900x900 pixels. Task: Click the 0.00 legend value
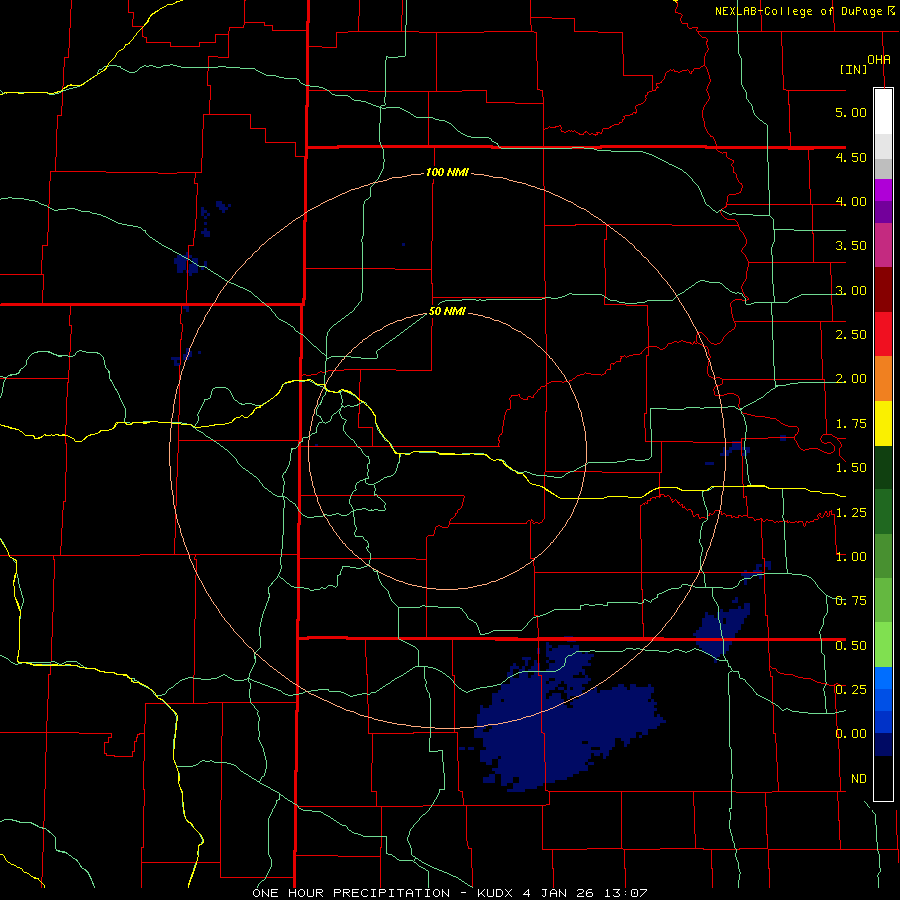[x=851, y=734]
